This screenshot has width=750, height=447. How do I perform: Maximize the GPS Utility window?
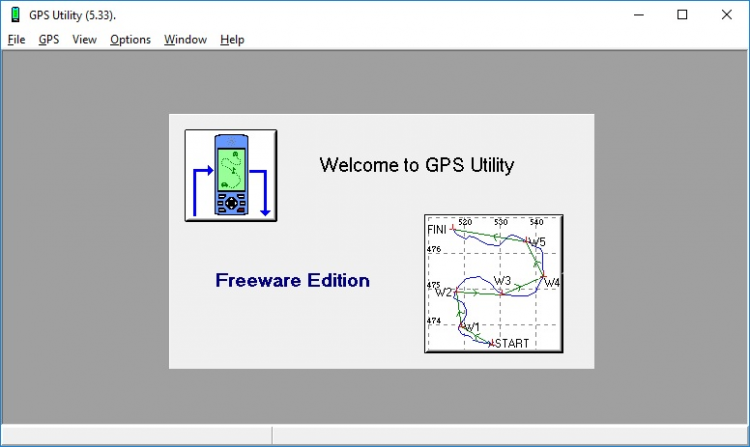pos(683,15)
